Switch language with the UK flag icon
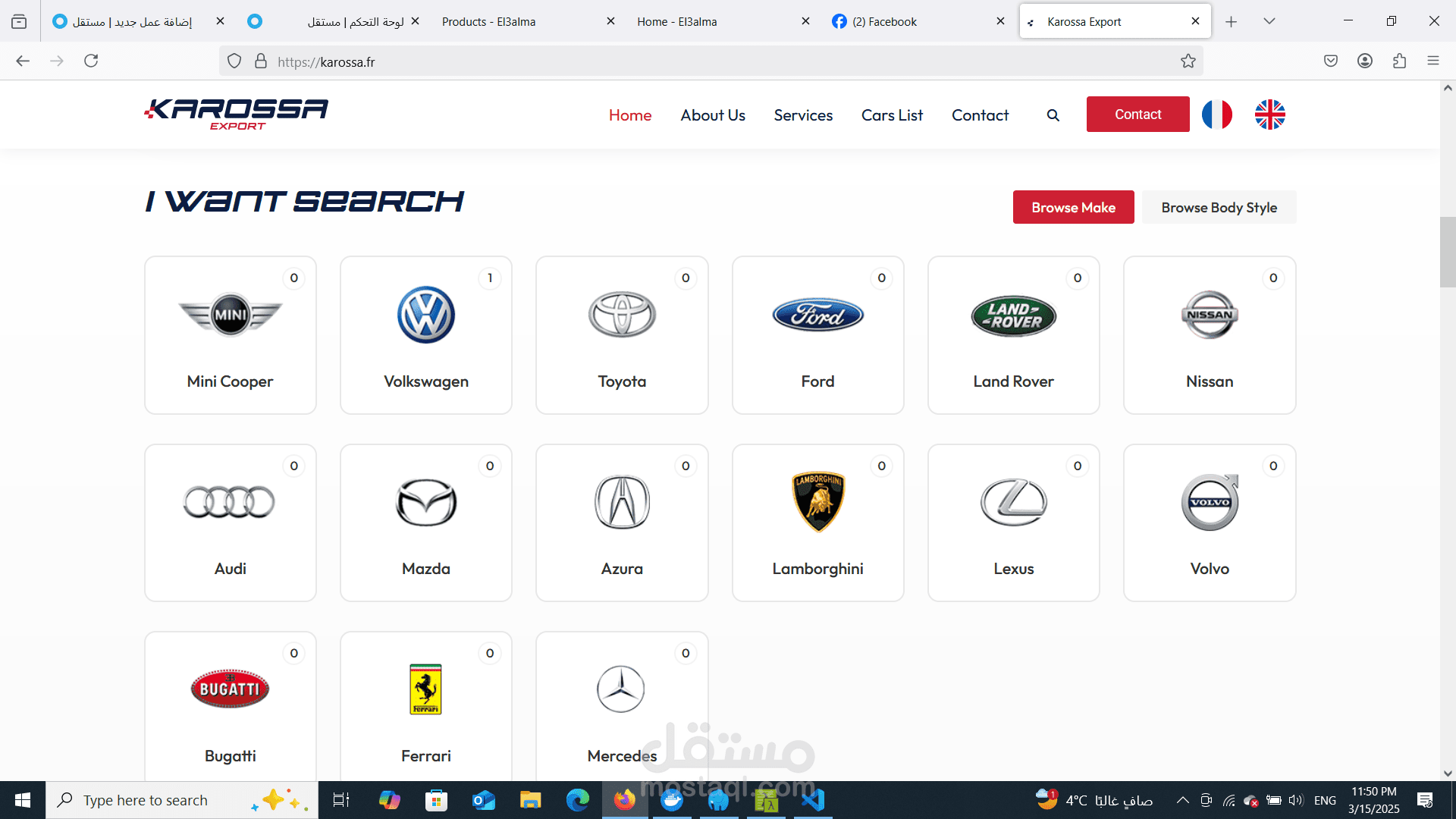Image resolution: width=1456 pixels, height=819 pixels. tap(1269, 115)
